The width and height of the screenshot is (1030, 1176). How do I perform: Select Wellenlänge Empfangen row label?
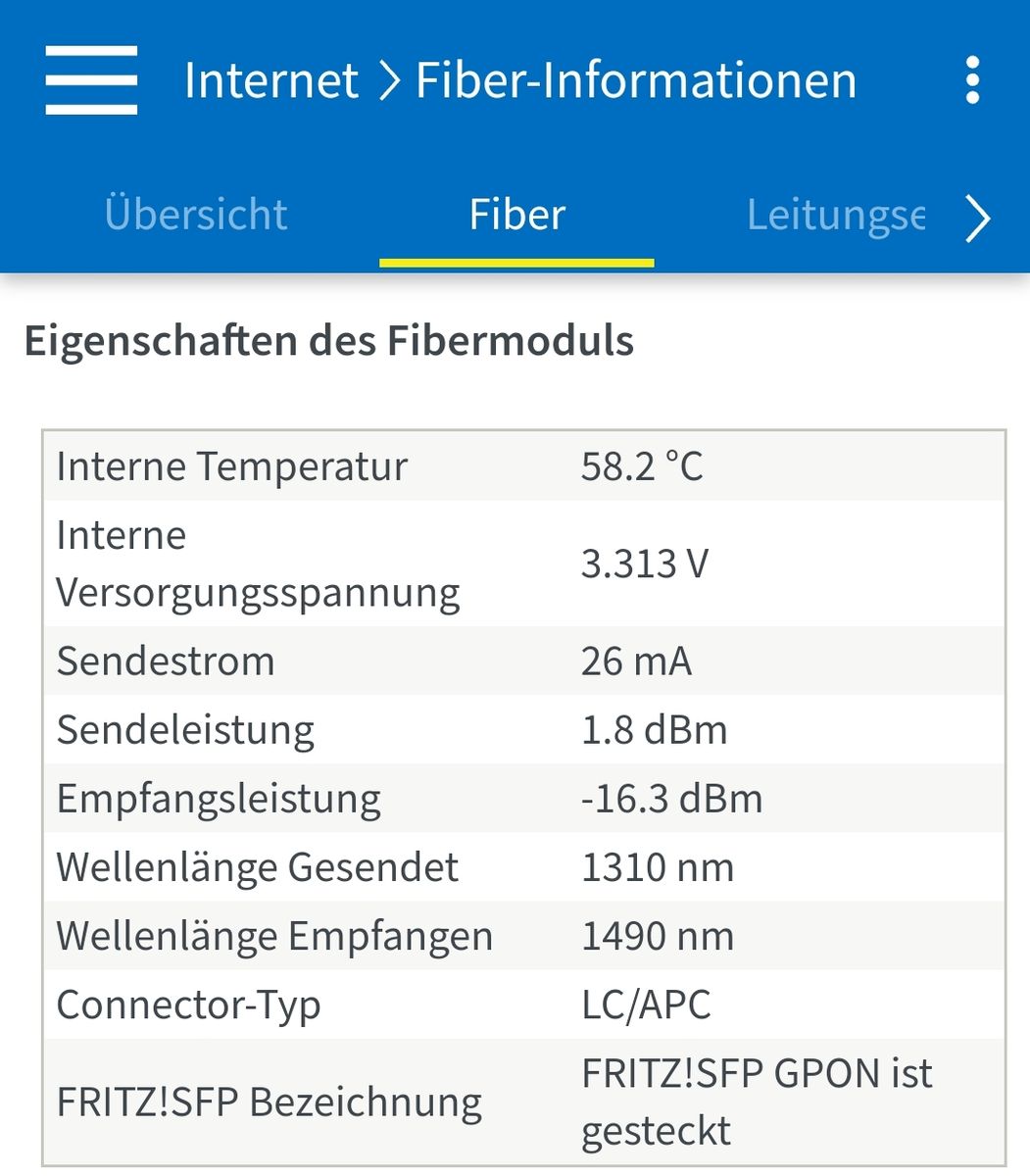tap(274, 937)
